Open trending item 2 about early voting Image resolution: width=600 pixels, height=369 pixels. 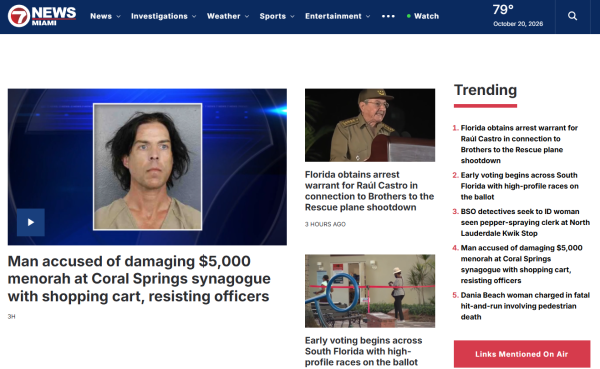[519, 186]
